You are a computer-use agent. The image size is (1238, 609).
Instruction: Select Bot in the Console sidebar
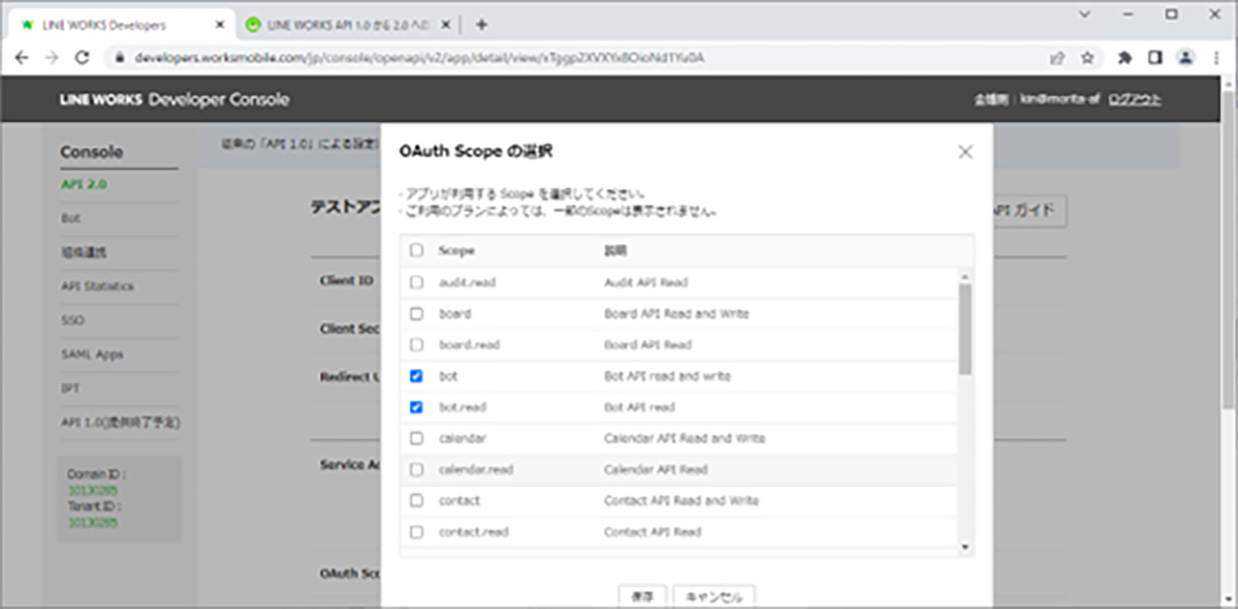coord(70,218)
